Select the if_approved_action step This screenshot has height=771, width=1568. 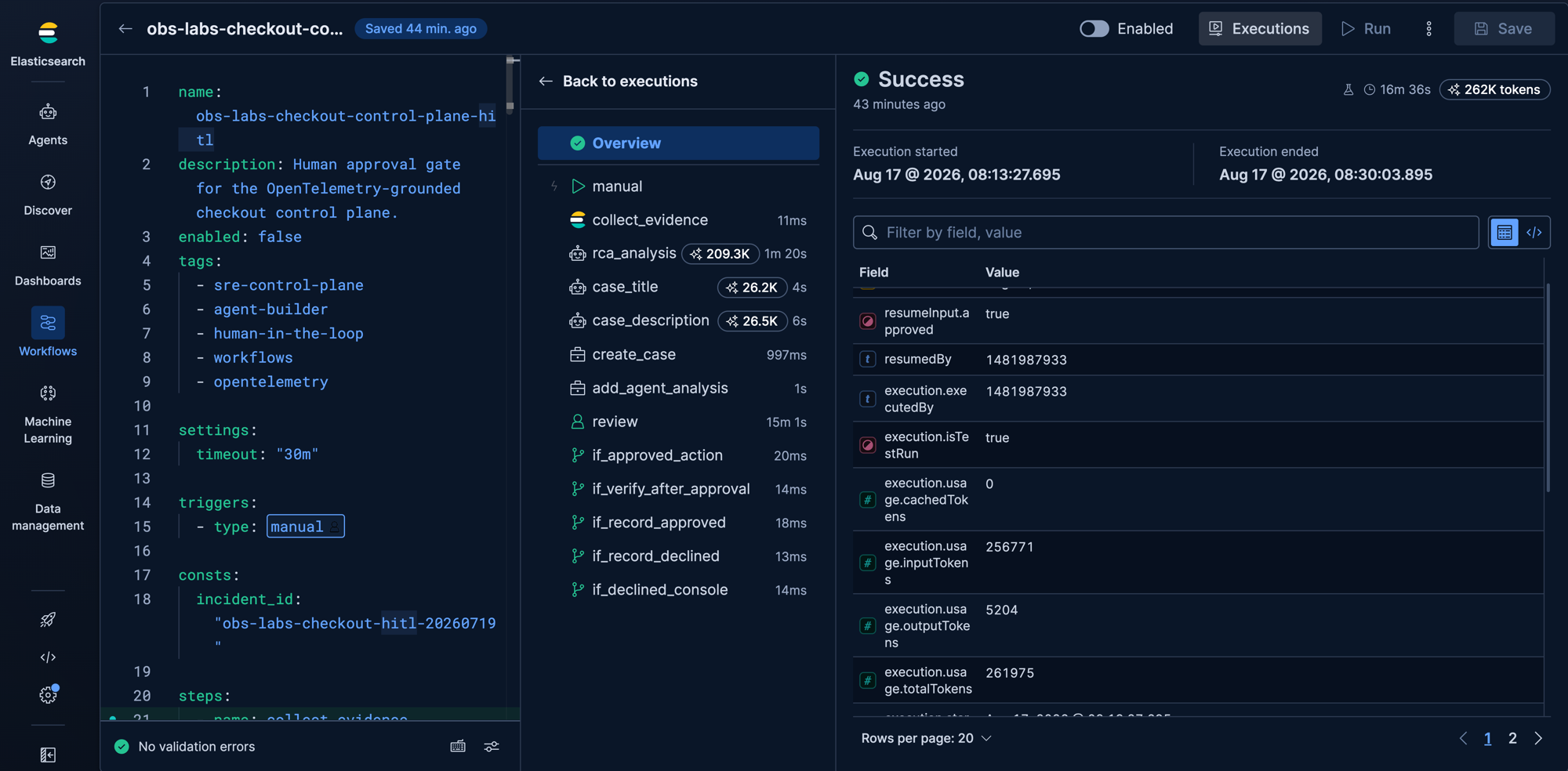(x=678, y=456)
